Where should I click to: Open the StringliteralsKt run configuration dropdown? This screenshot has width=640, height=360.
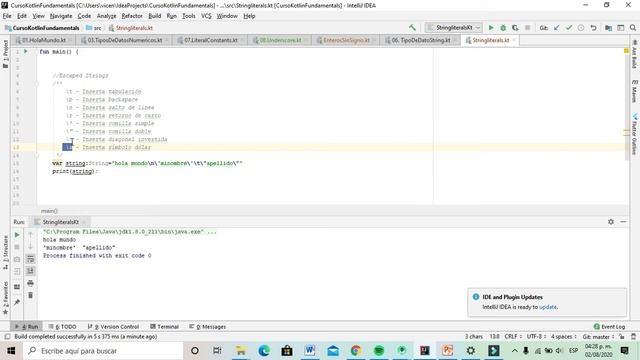pos(453,28)
